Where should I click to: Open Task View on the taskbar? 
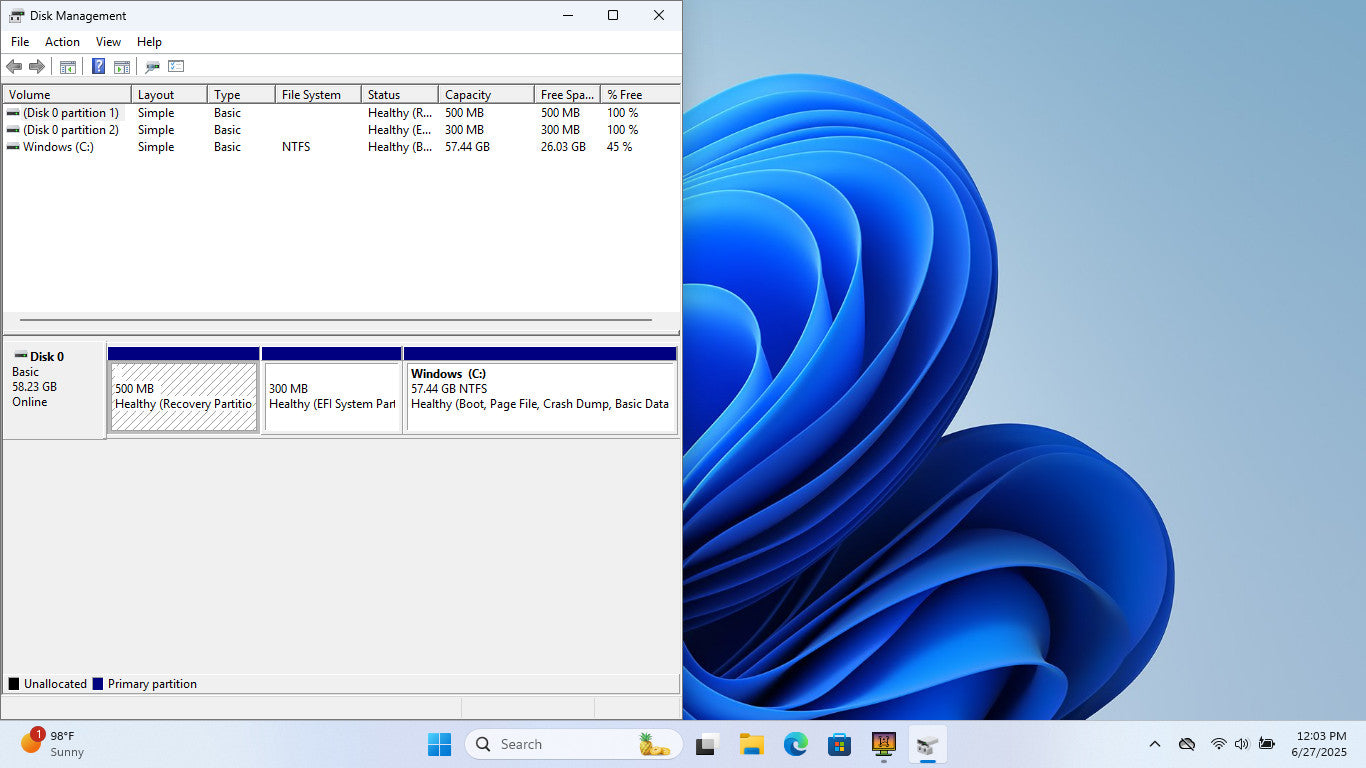coord(708,744)
